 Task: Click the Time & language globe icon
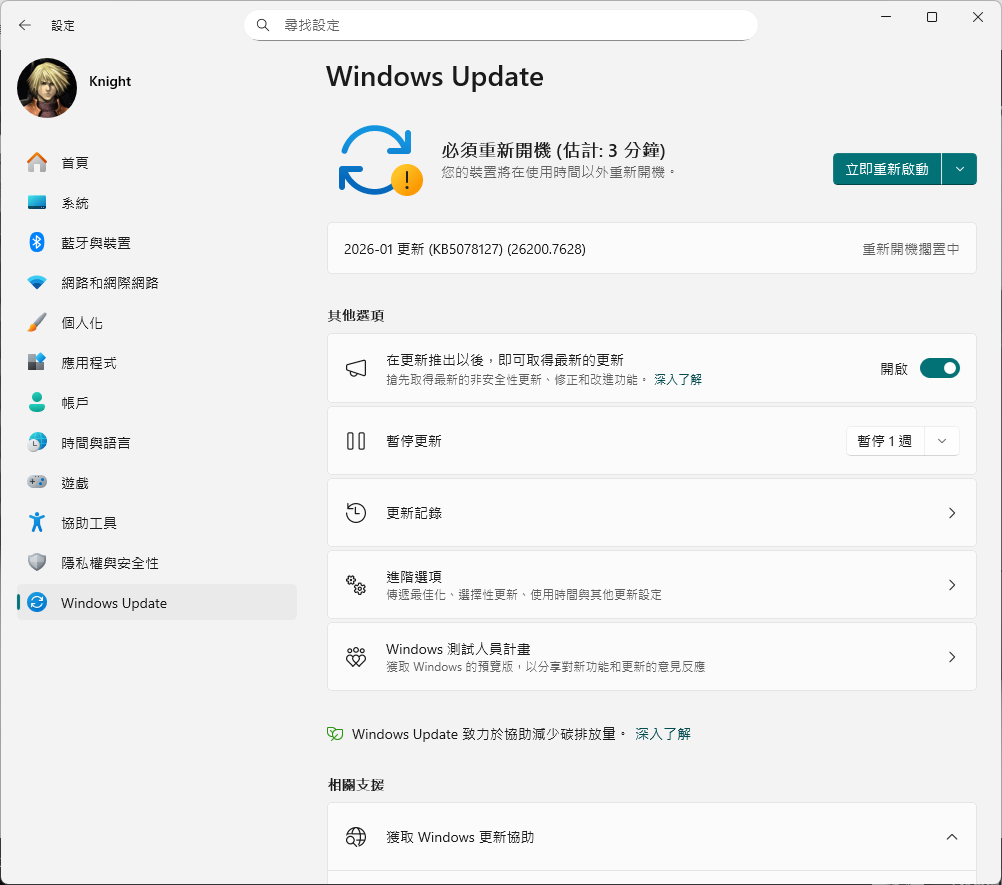37,442
